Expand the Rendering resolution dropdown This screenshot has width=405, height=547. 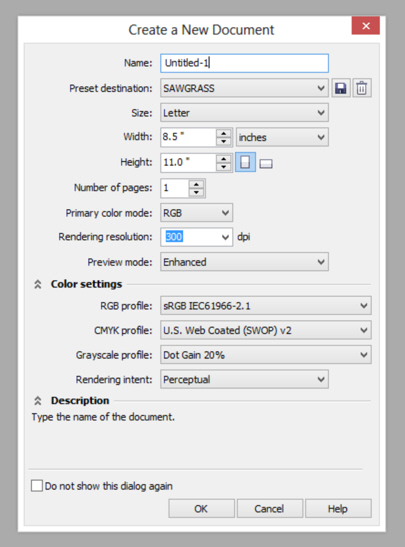click(x=225, y=237)
